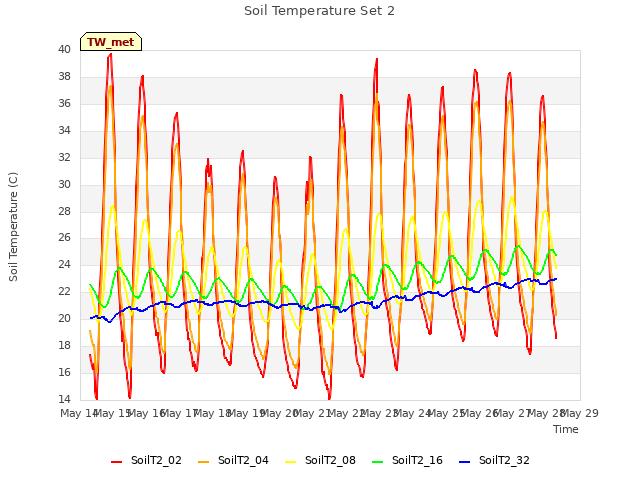
Task: Click the chart title Soil Temperature Set 2
Action: pyautogui.click(x=319, y=11)
